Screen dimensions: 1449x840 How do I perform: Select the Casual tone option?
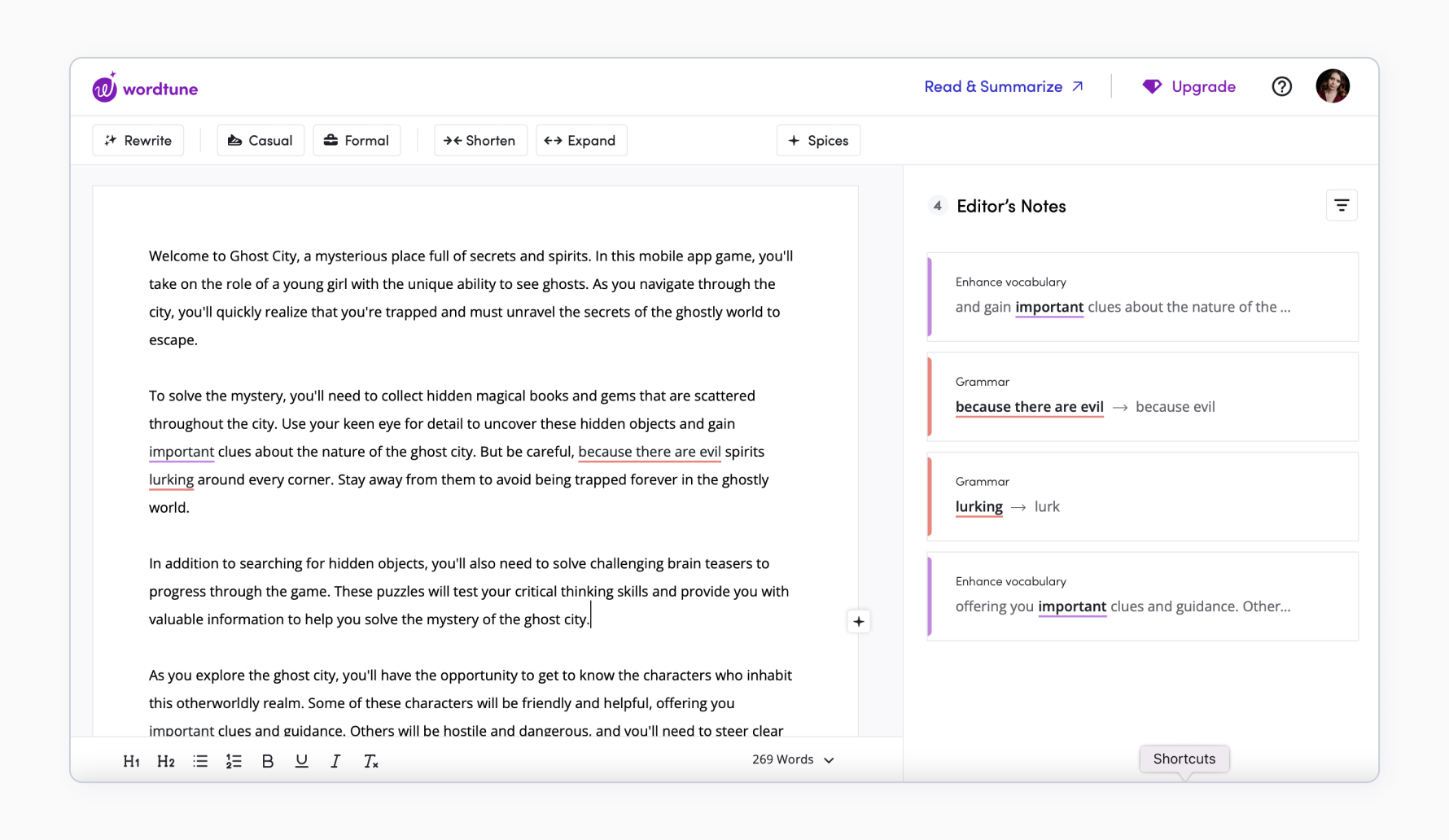tap(260, 141)
